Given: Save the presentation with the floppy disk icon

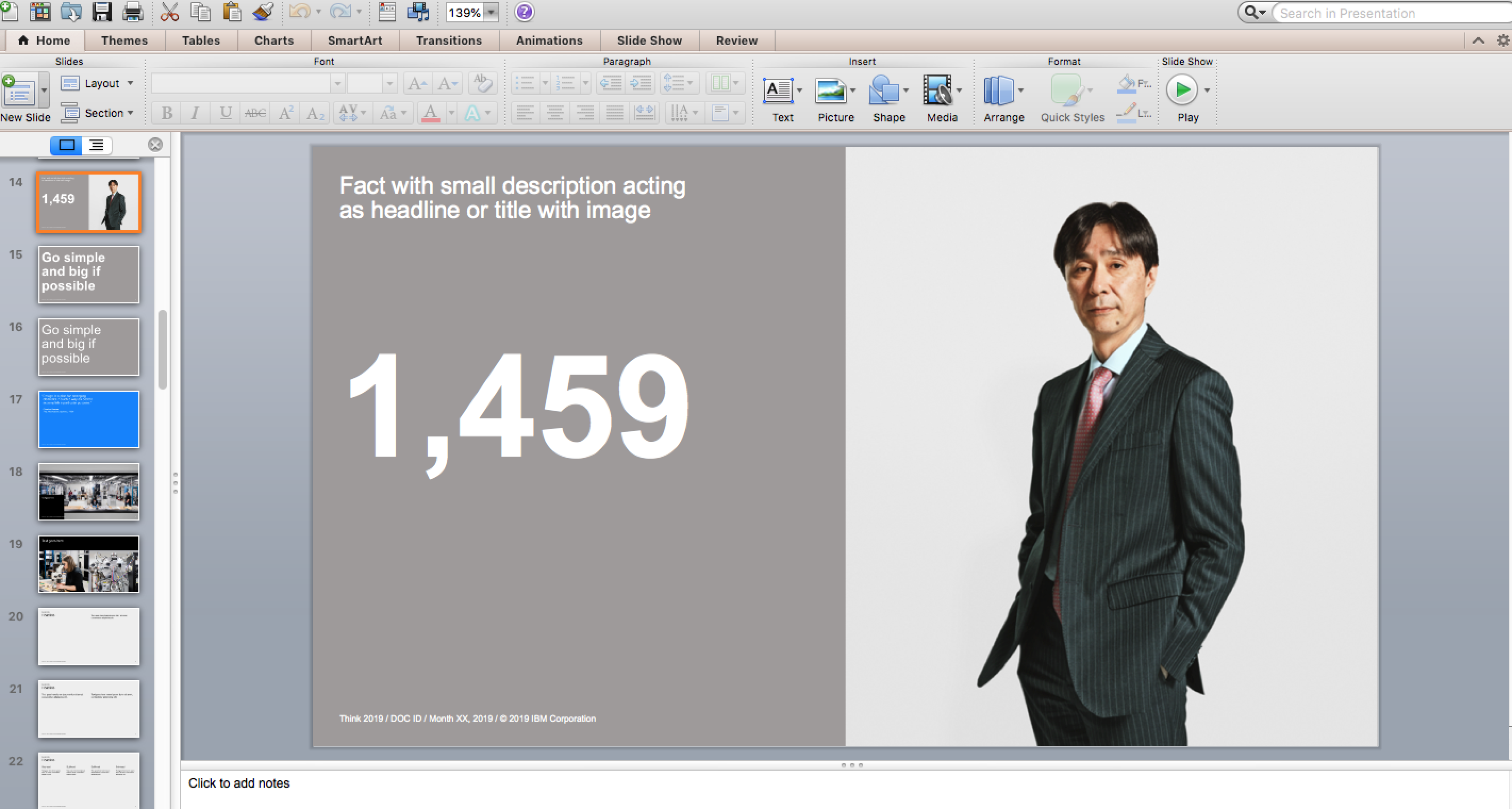Looking at the screenshot, I should click(102, 12).
